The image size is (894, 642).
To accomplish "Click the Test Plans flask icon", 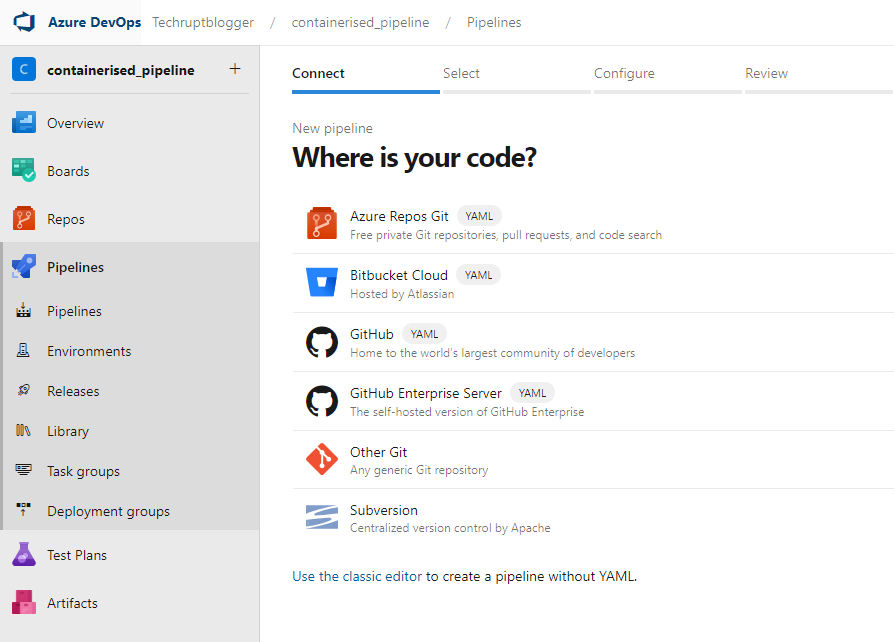I will point(24,555).
